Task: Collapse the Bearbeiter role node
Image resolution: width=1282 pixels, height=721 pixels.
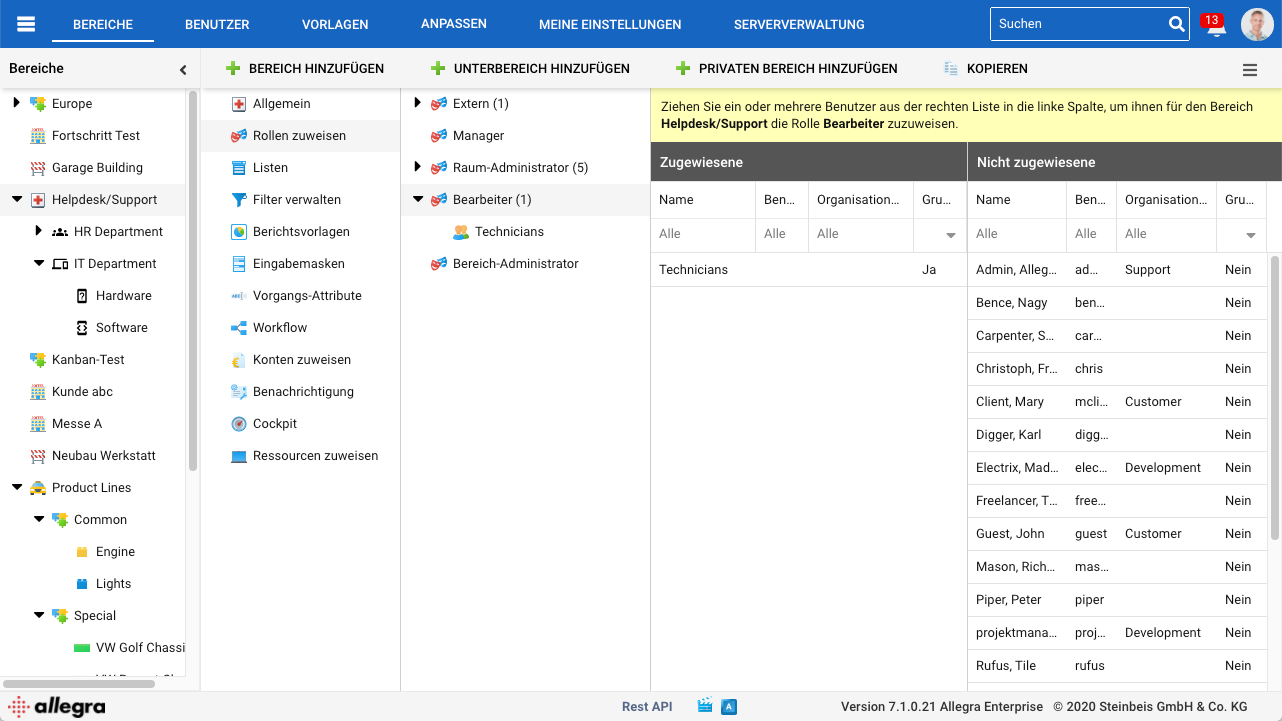Action: [418, 200]
